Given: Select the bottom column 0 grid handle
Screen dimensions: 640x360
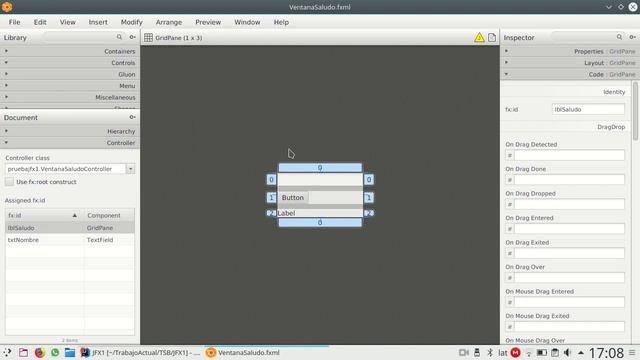Looking at the screenshot, I should 320,222.
